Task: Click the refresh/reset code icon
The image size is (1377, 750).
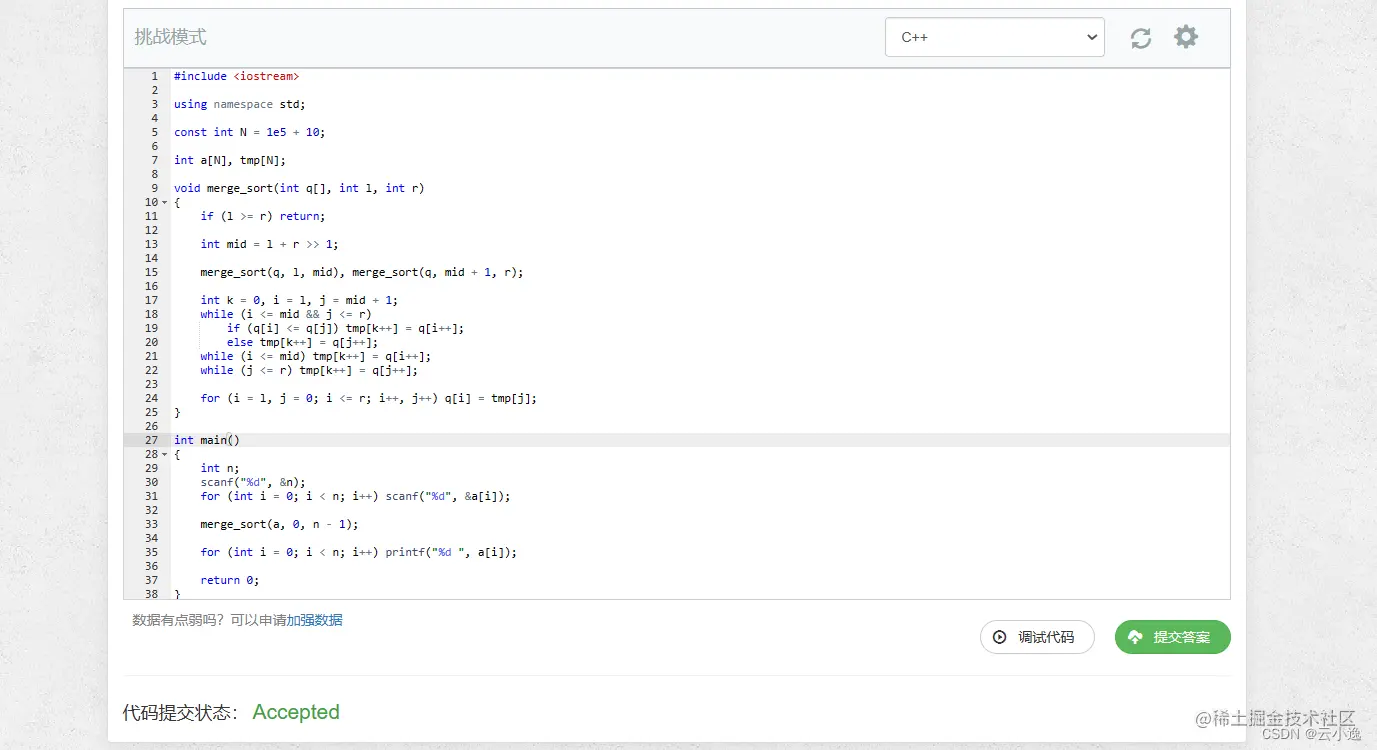Action: pyautogui.click(x=1141, y=38)
